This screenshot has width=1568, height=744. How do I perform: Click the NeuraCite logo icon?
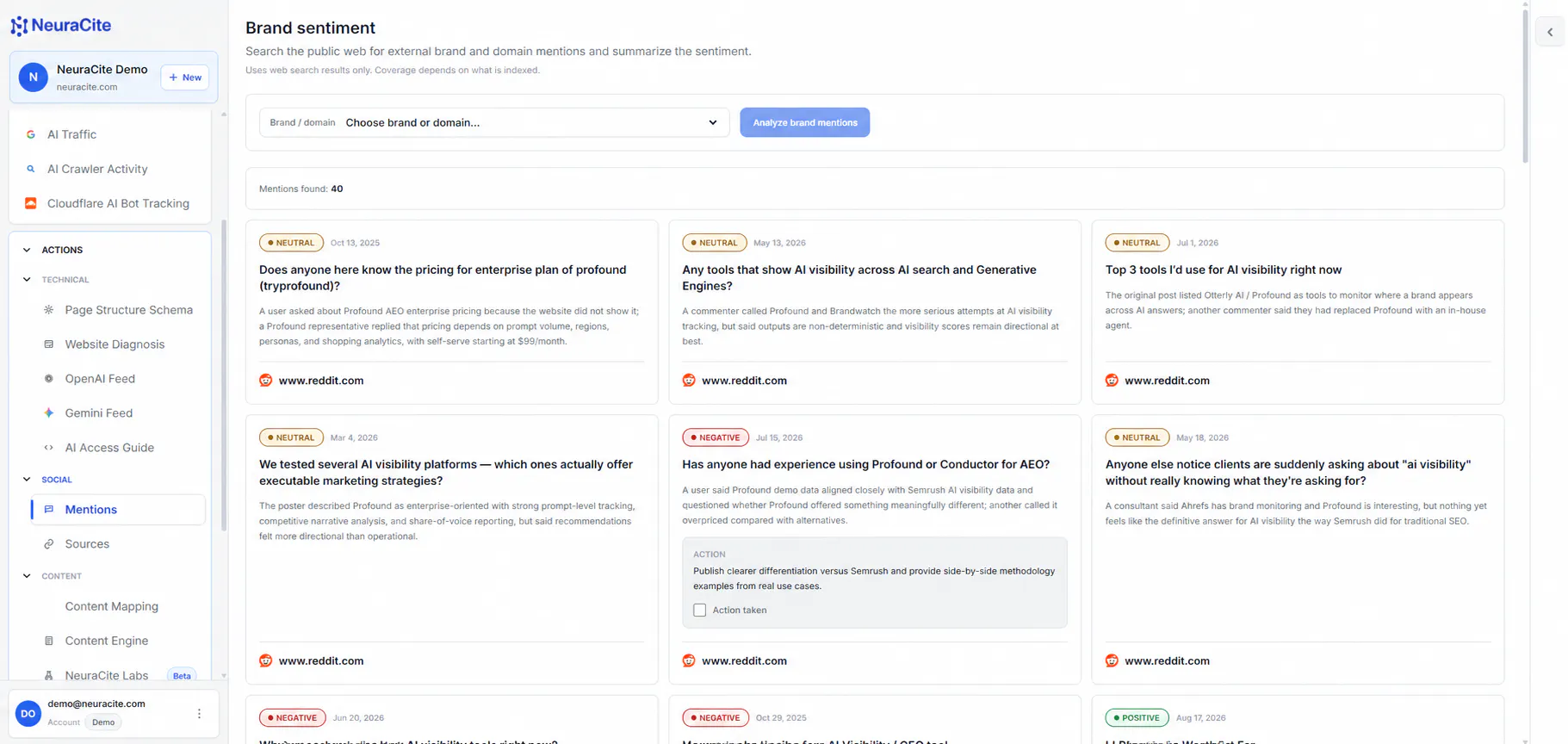click(19, 26)
